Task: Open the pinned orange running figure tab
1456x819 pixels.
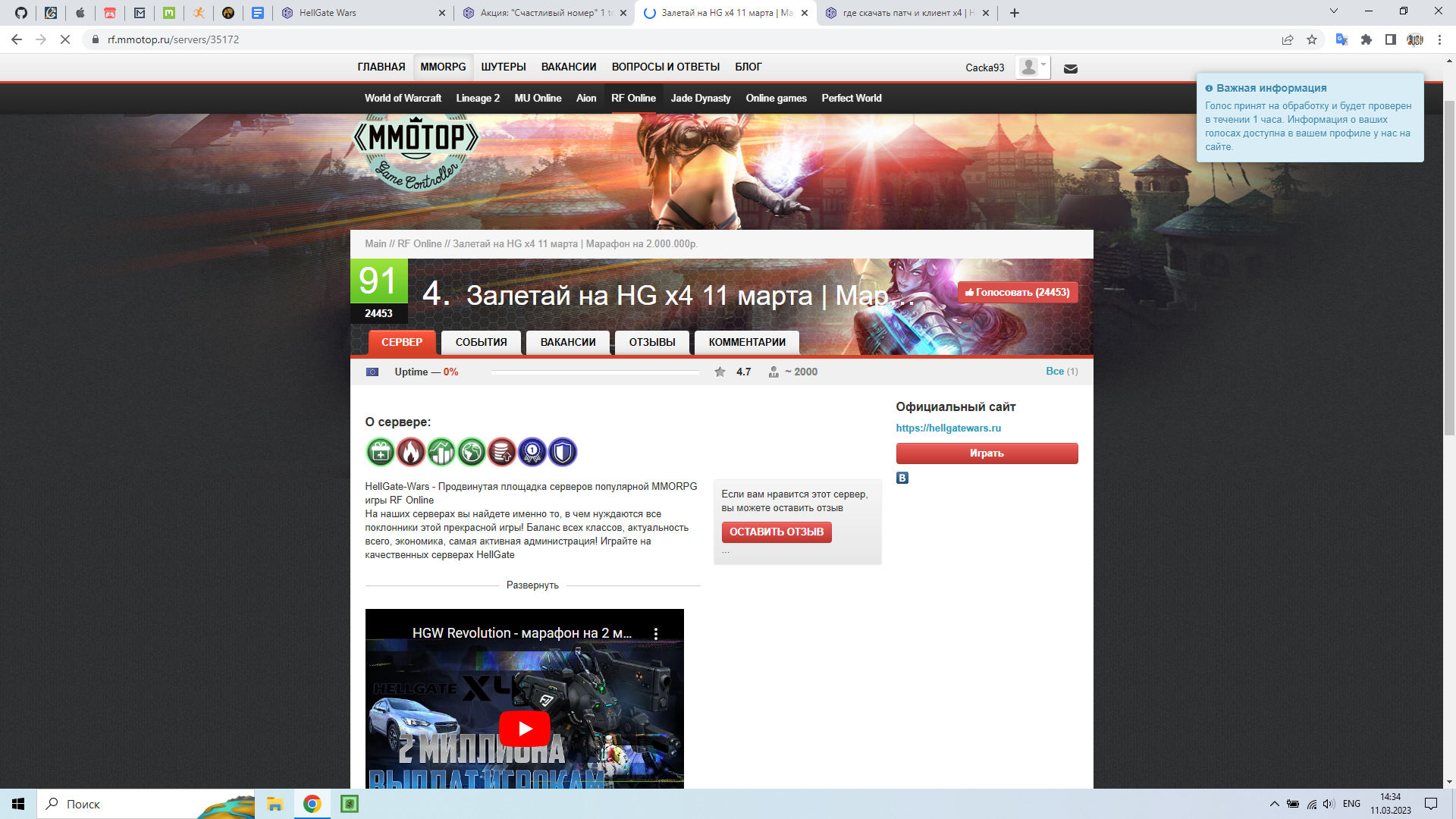Action: tap(199, 13)
